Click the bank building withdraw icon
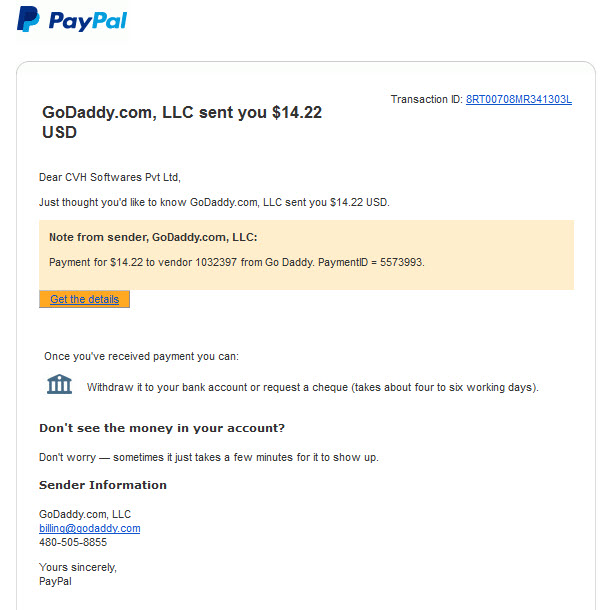The width and height of the screenshot is (612, 610). (59, 384)
